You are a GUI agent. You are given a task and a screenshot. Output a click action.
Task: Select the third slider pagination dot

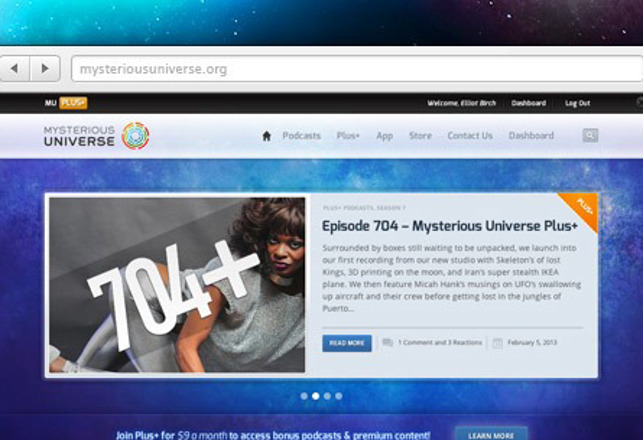point(327,396)
